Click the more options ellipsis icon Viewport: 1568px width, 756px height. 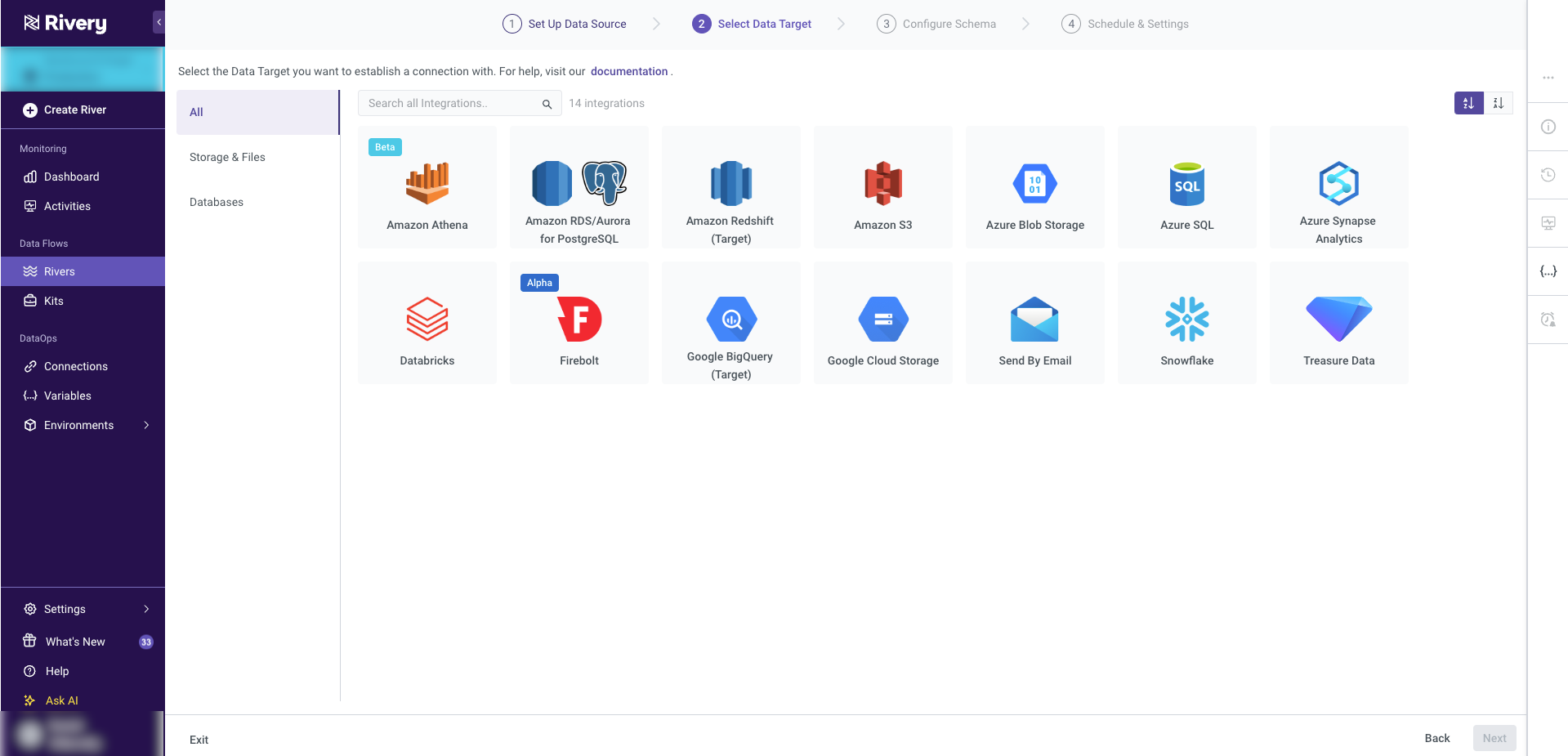click(1548, 78)
